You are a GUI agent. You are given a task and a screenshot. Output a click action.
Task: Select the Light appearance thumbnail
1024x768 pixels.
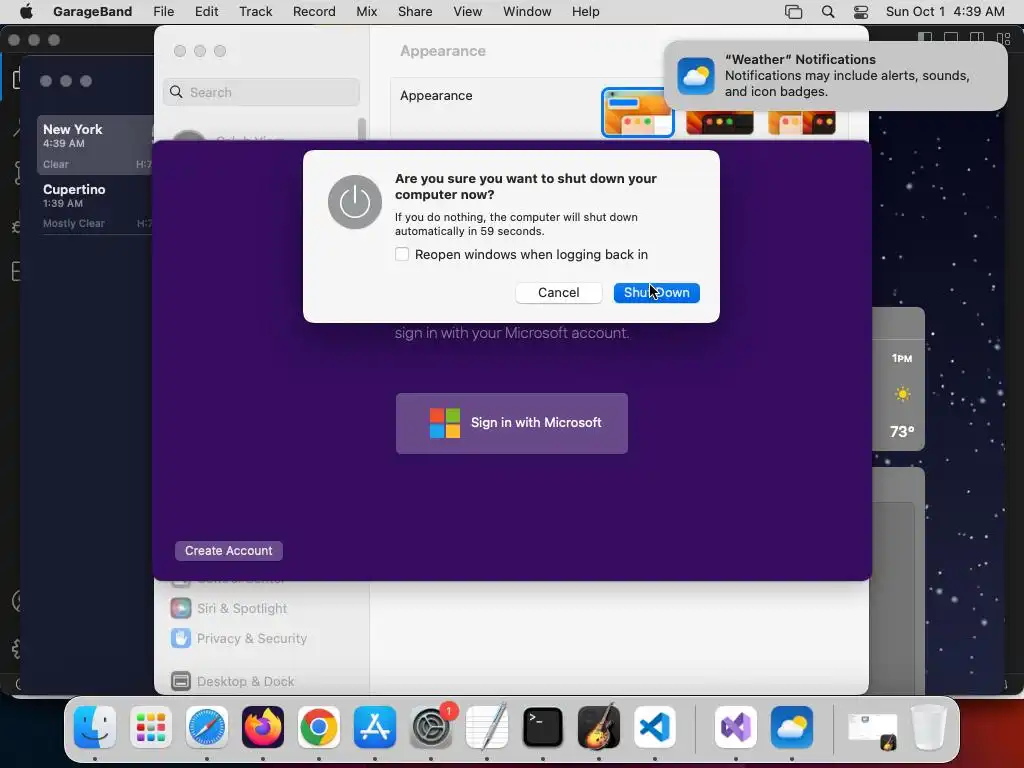tap(637, 113)
